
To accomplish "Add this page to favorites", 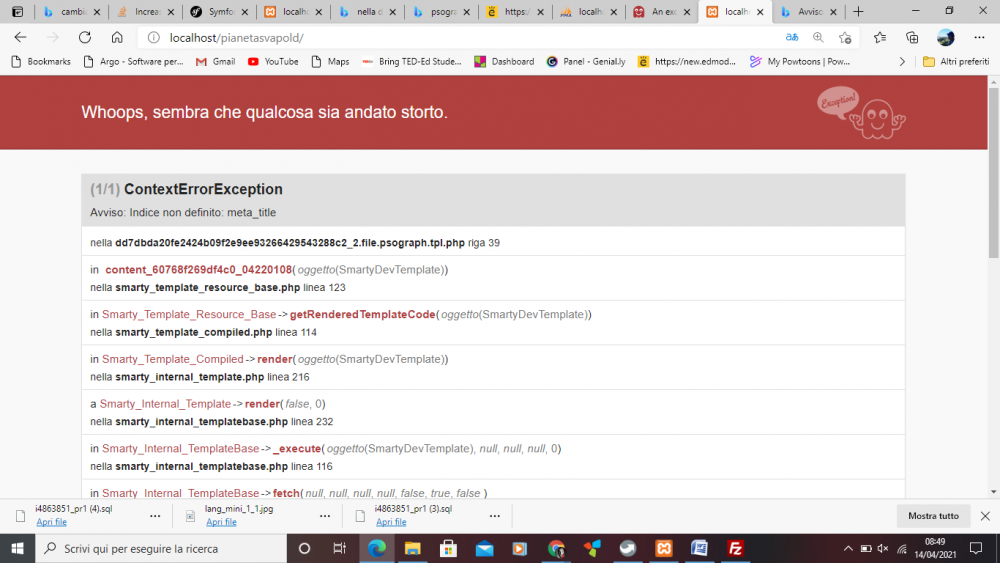I will [x=845, y=38].
